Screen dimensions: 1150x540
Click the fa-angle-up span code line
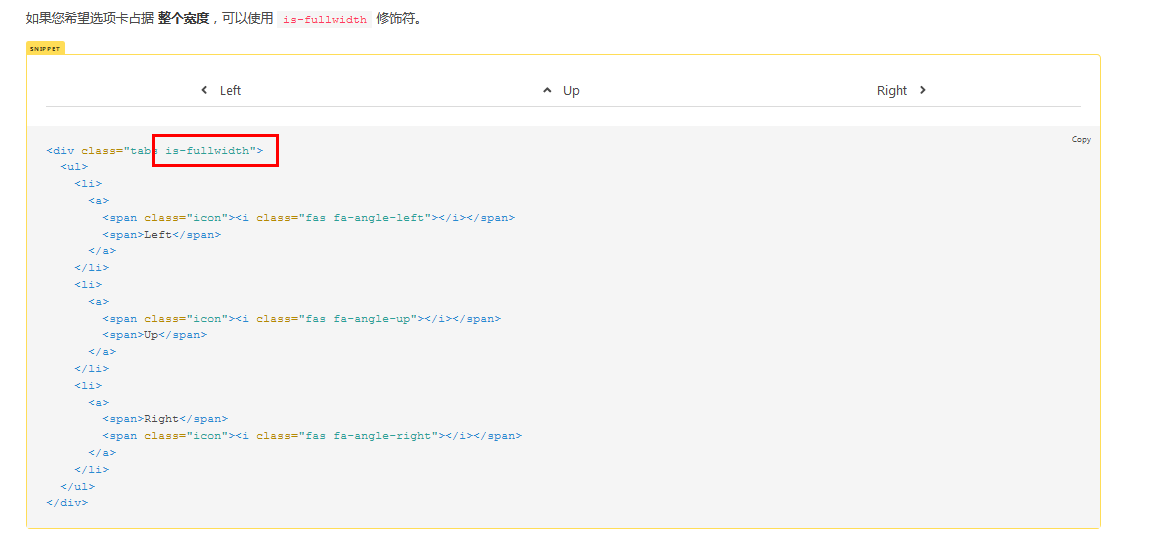click(301, 318)
